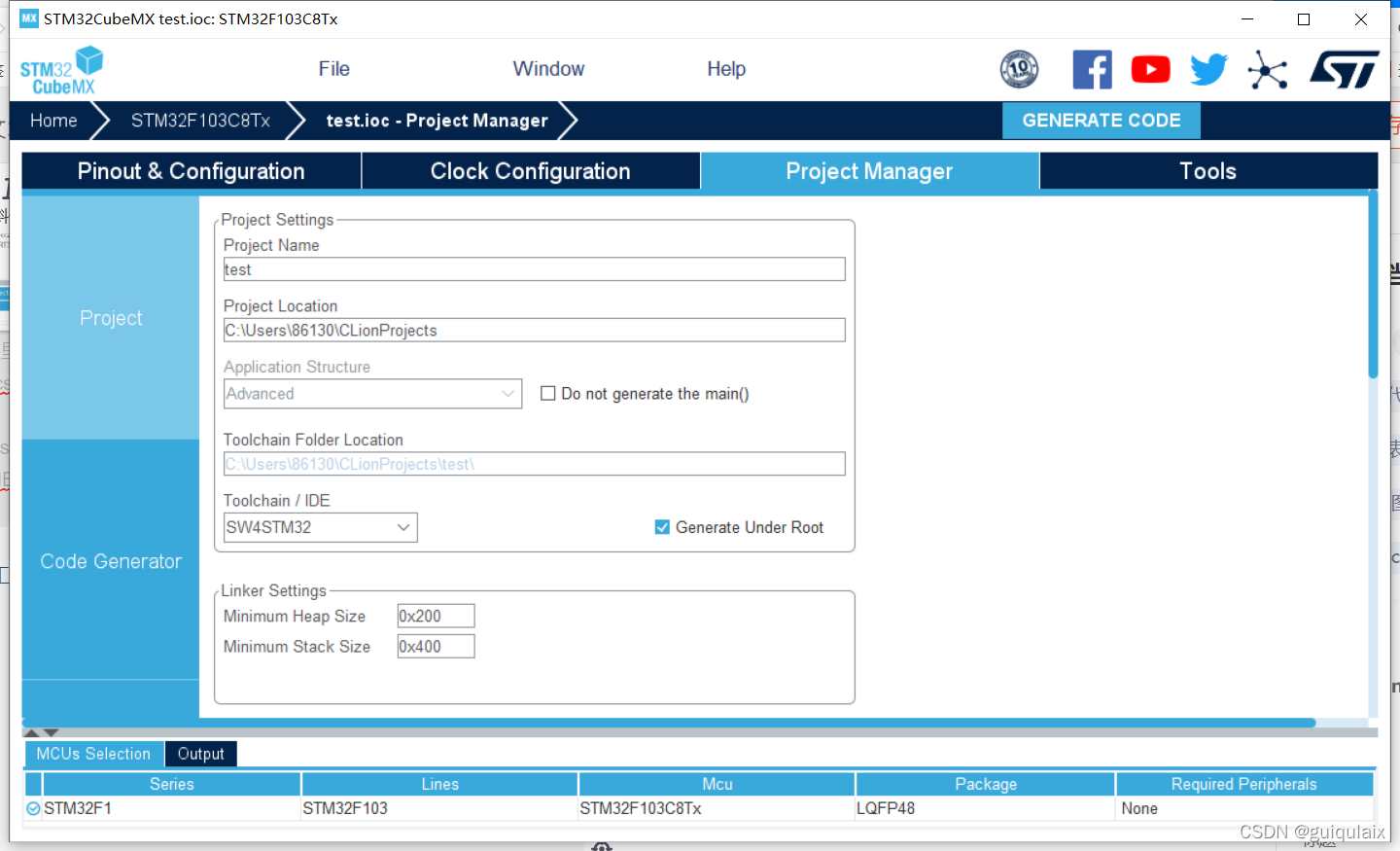
Task: Click the vertical scrollbar of settings panel
Action: click(1373, 285)
